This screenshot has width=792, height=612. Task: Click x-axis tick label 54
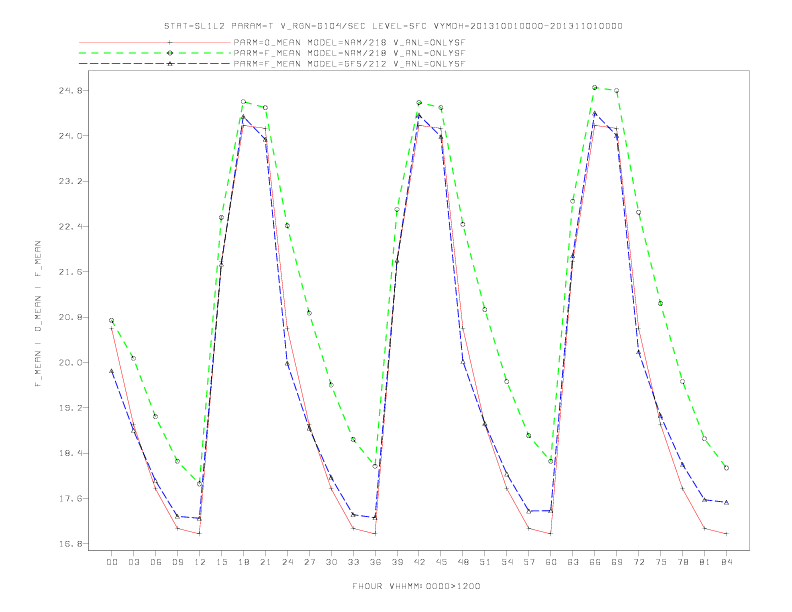[x=507, y=562]
